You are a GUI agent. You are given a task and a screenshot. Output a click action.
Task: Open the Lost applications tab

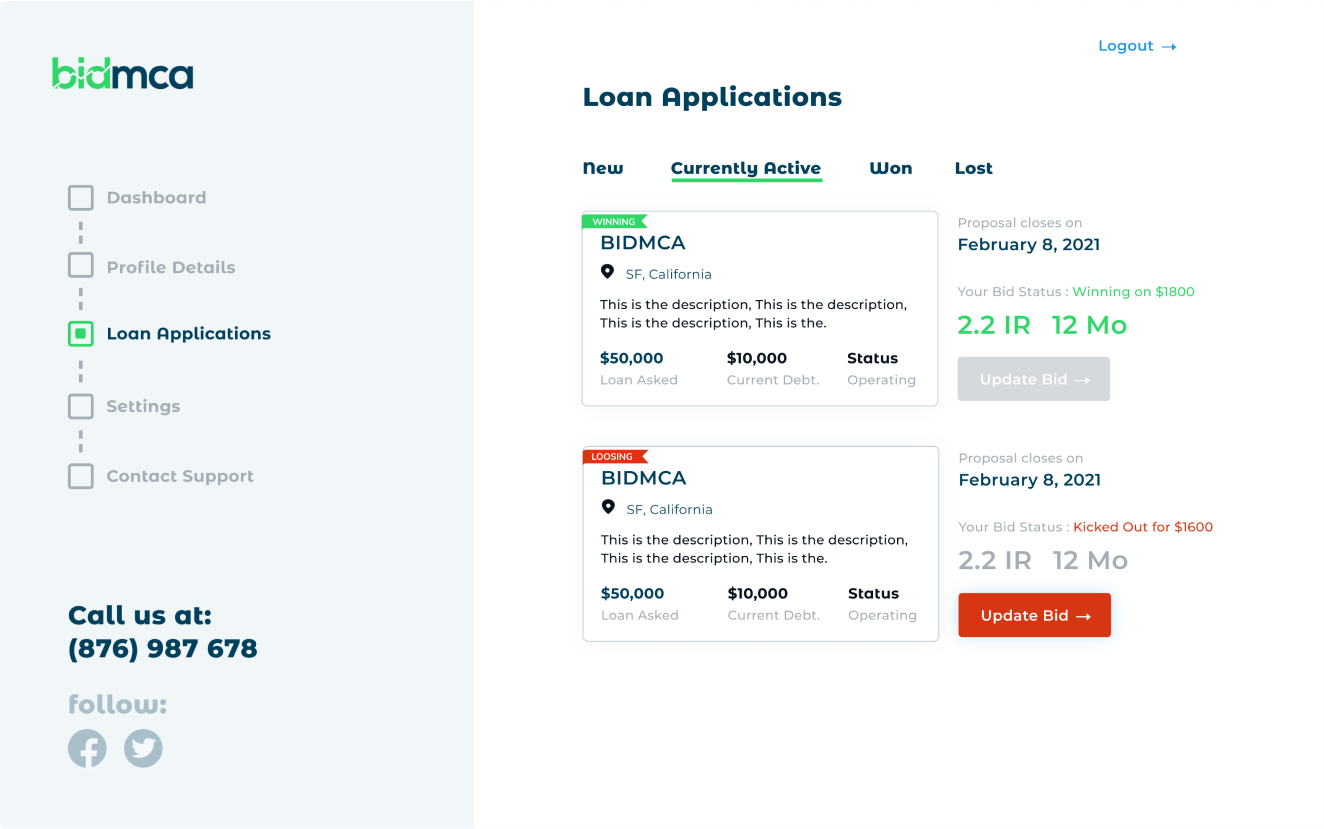[973, 168]
